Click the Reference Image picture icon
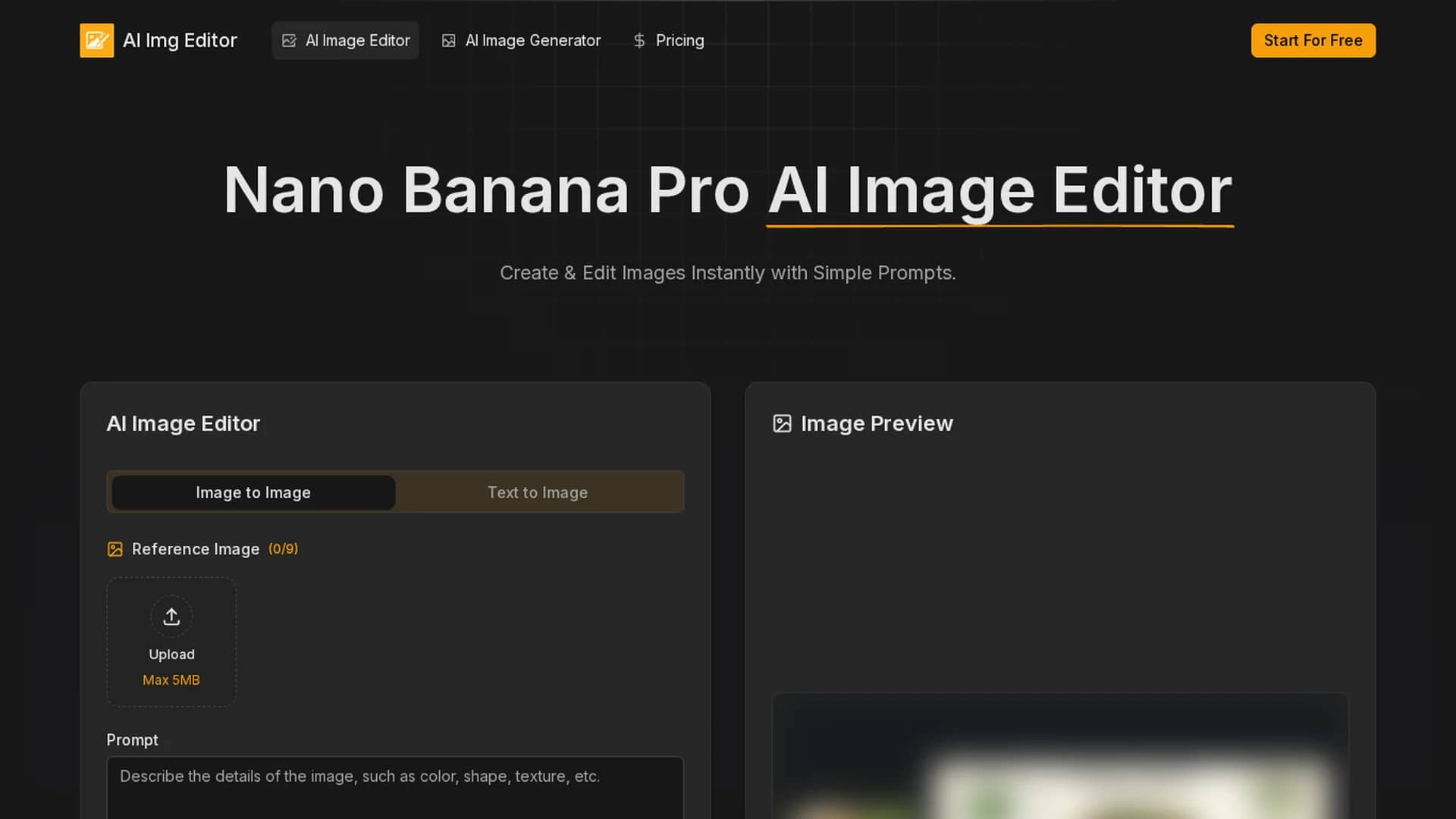Image resolution: width=1456 pixels, height=819 pixels. 115,549
